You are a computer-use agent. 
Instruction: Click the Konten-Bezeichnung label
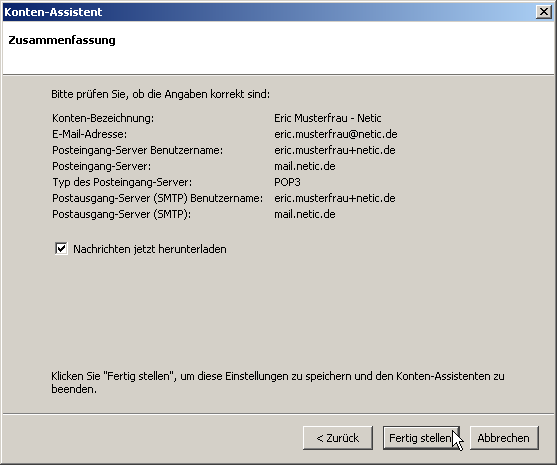[x=103, y=118]
